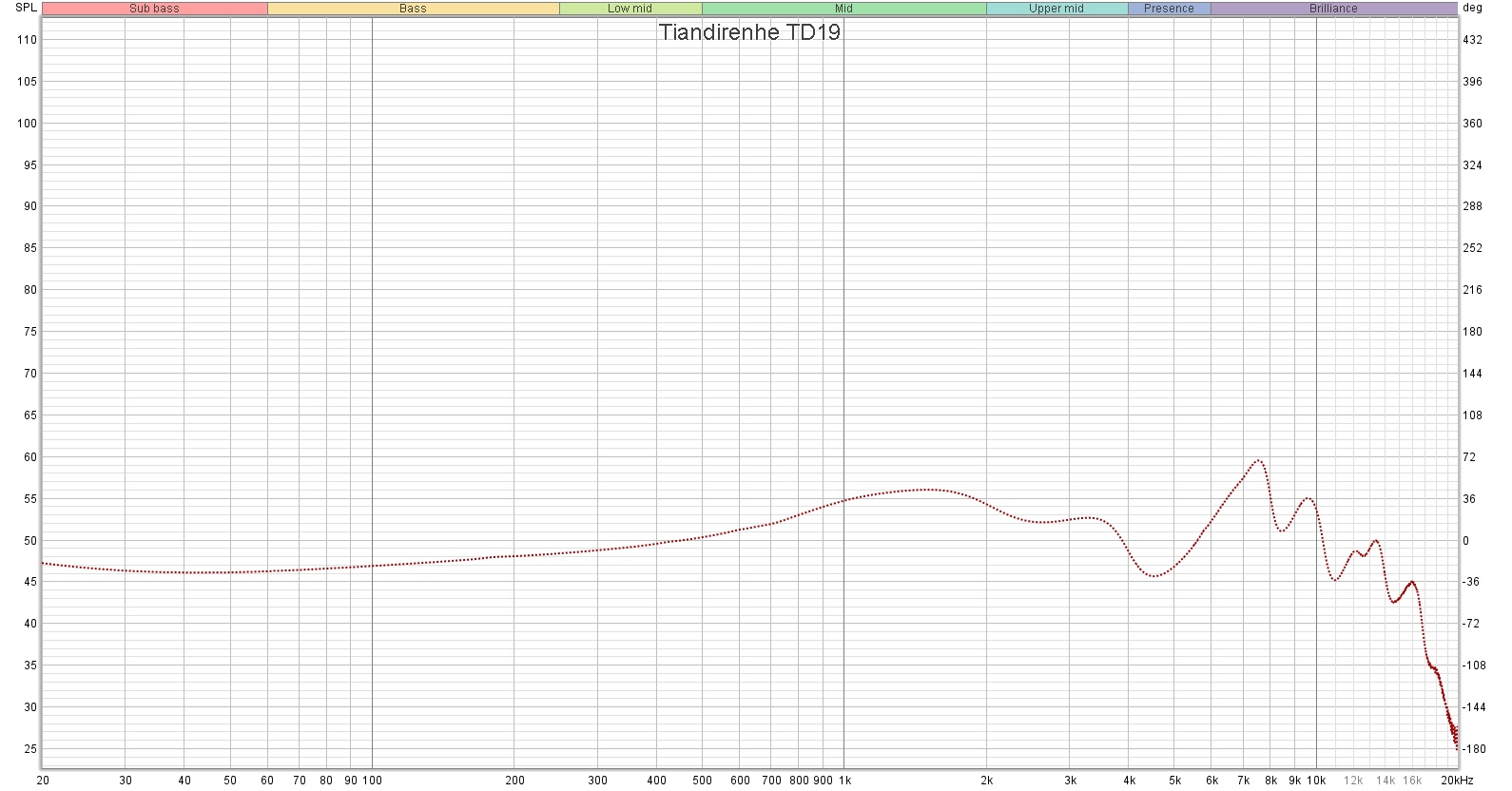This screenshot has height=791, width=1512.
Task: Click the 300 frequency axis label
Action: click(x=597, y=781)
